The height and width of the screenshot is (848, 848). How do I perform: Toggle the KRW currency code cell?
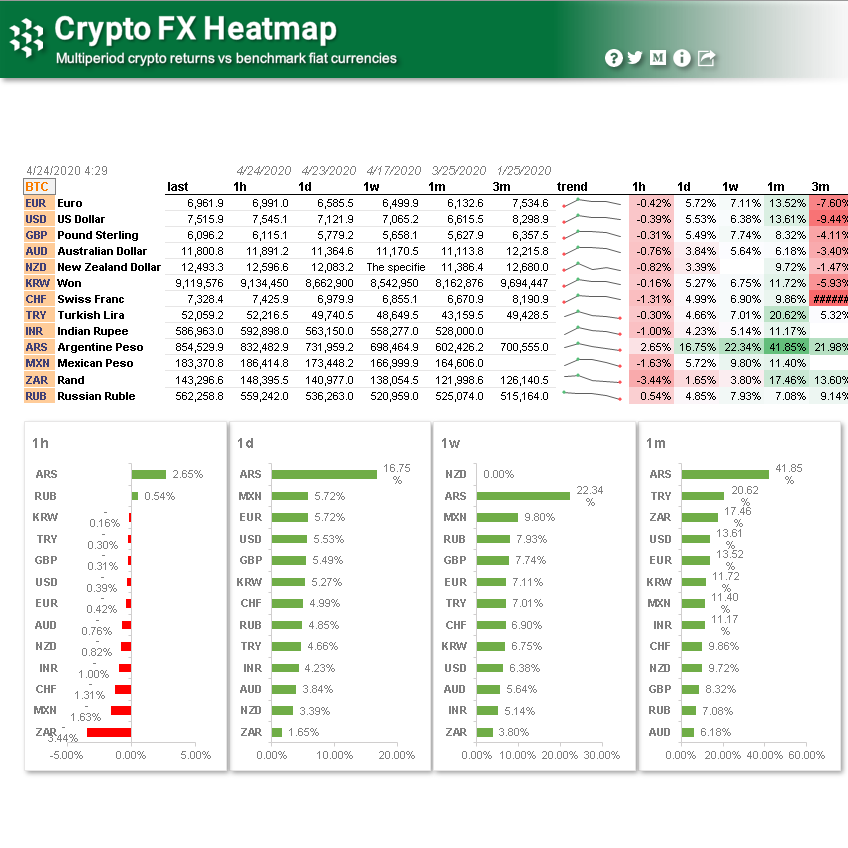(x=37, y=283)
